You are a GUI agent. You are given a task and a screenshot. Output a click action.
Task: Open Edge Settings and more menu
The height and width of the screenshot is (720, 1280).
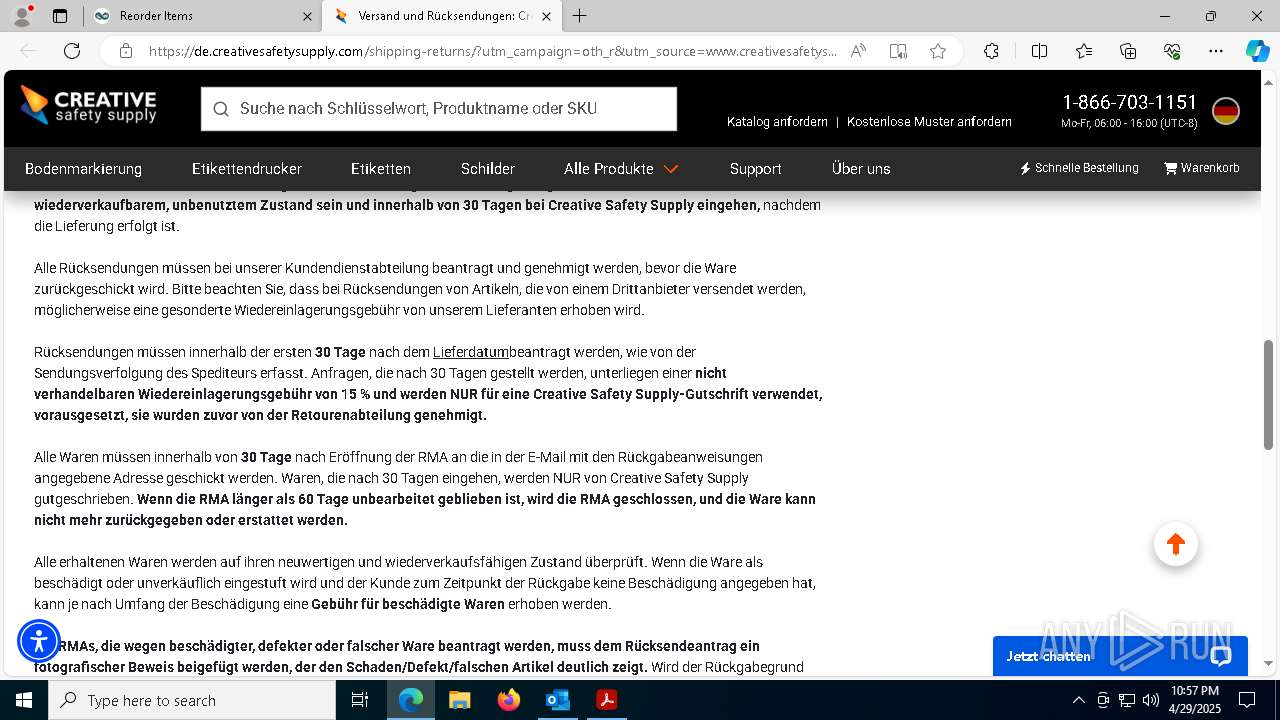coord(1216,51)
